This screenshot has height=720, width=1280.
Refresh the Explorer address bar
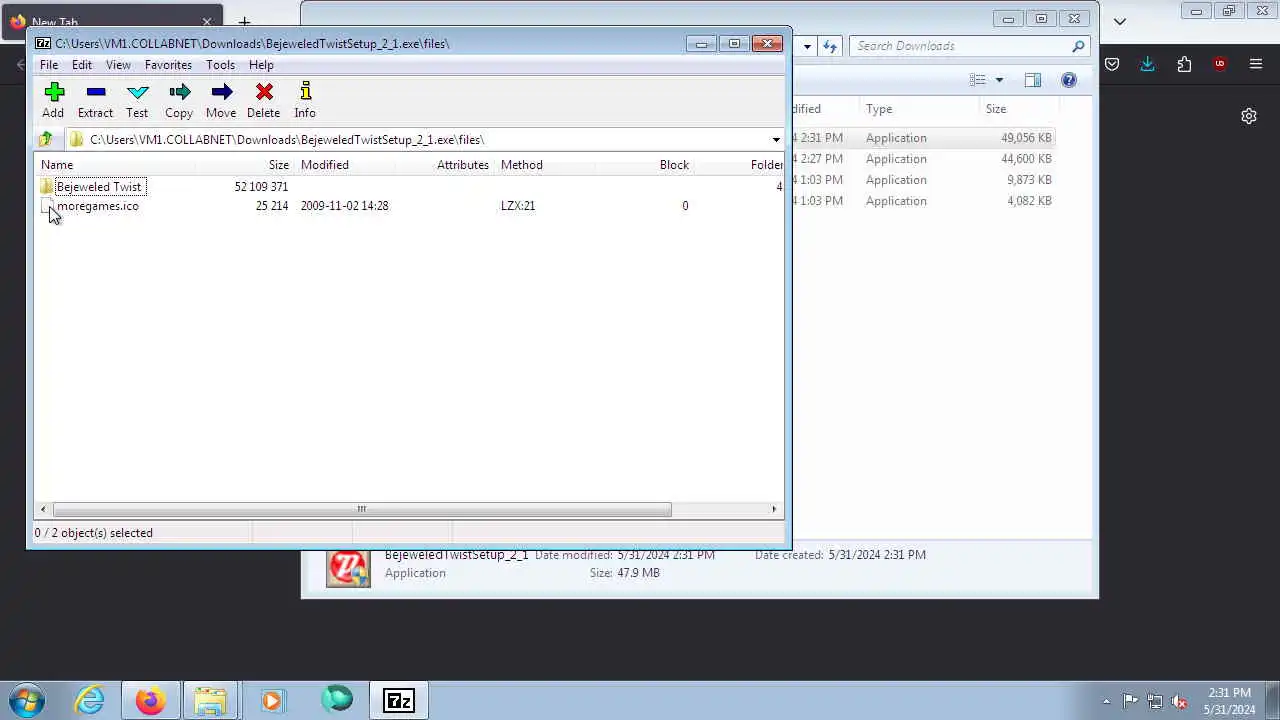point(830,46)
